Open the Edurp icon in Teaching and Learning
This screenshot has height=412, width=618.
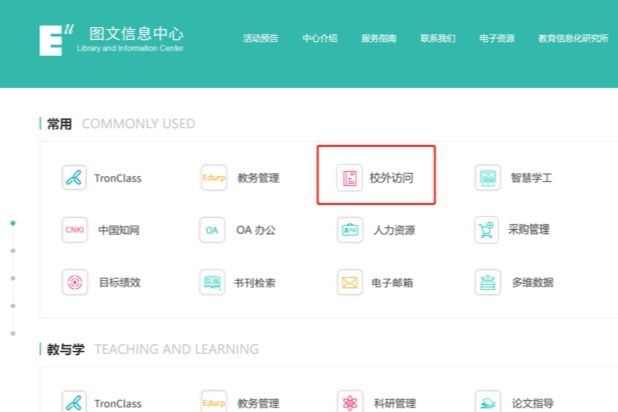[214, 402]
